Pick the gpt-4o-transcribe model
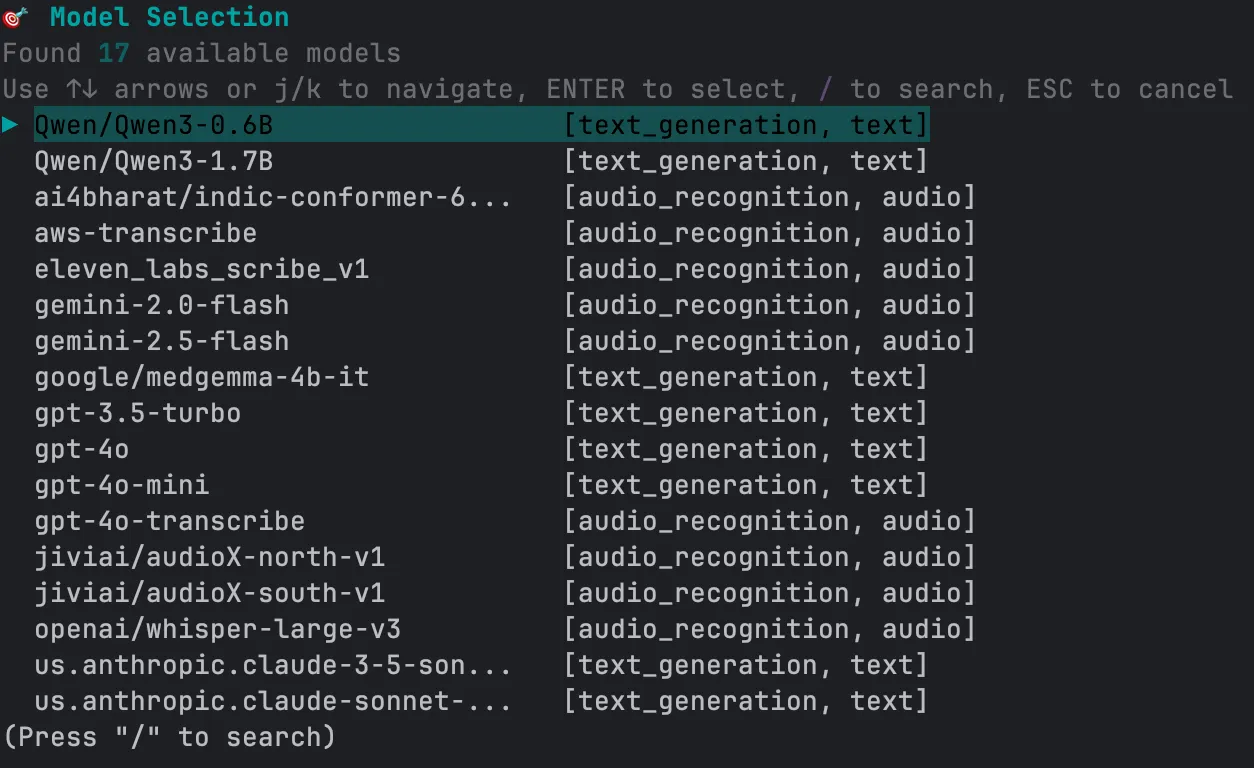This screenshot has height=768, width=1254. pos(505,521)
